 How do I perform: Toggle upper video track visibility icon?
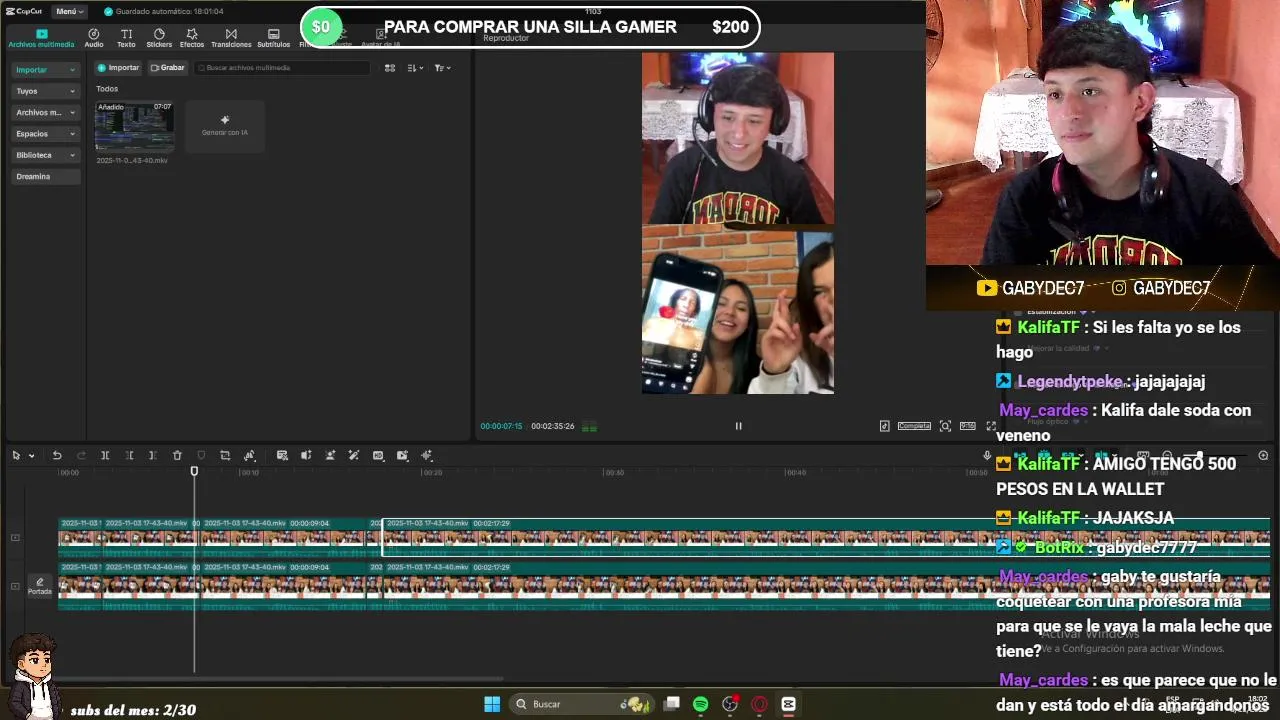(x=15, y=538)
